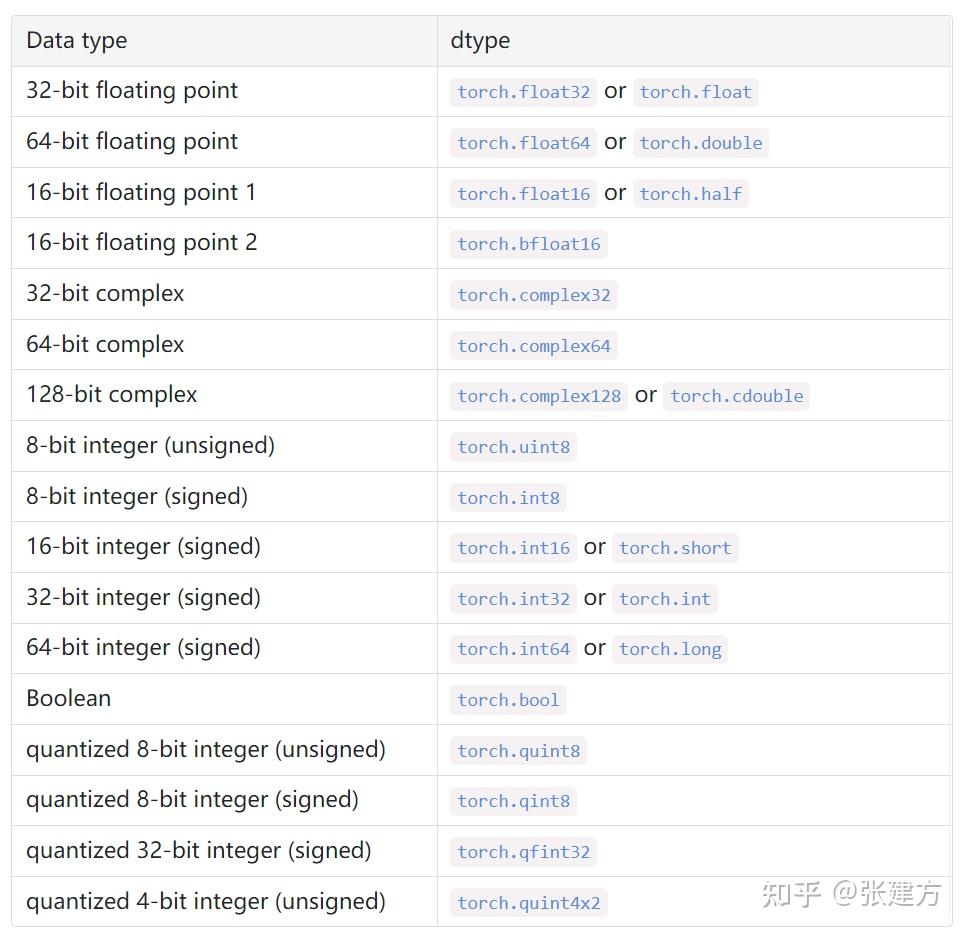This screenshot has width=967, height=932.
Task: Click the torch.complex32 dtype link
Action: 533,295
